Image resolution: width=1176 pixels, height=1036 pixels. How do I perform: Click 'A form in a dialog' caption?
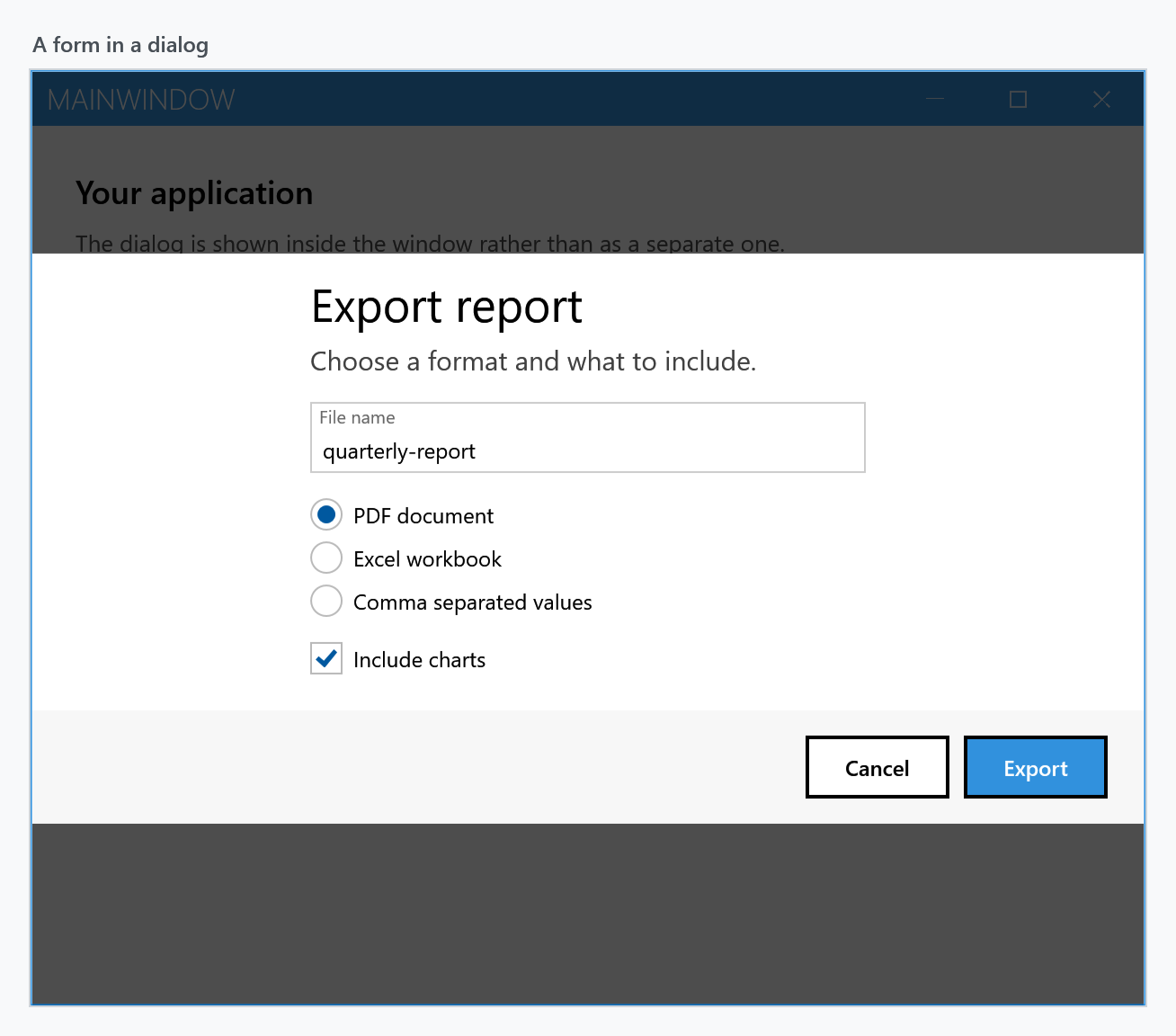pyautogui.click(x=120, y=45)
